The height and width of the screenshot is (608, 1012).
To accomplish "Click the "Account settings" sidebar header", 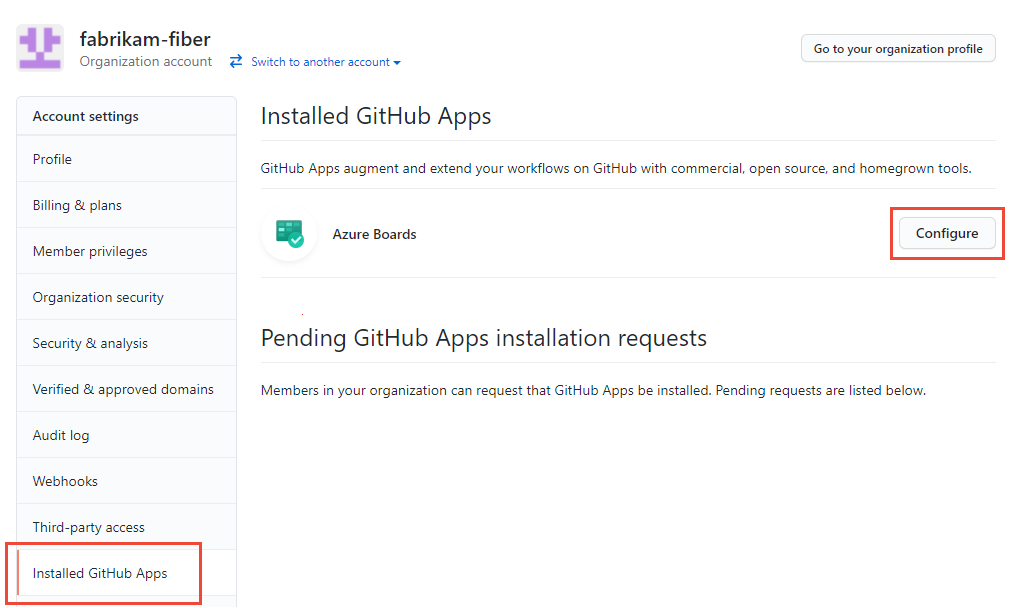I will pos(85,115).
